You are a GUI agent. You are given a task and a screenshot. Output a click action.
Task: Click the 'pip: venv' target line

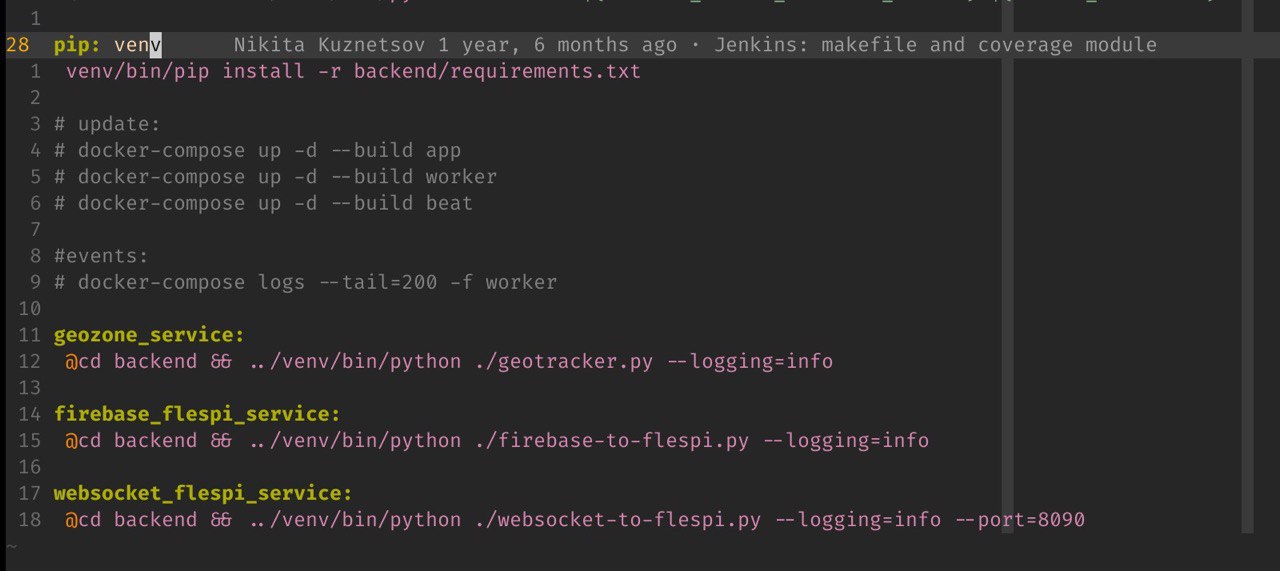107,45
